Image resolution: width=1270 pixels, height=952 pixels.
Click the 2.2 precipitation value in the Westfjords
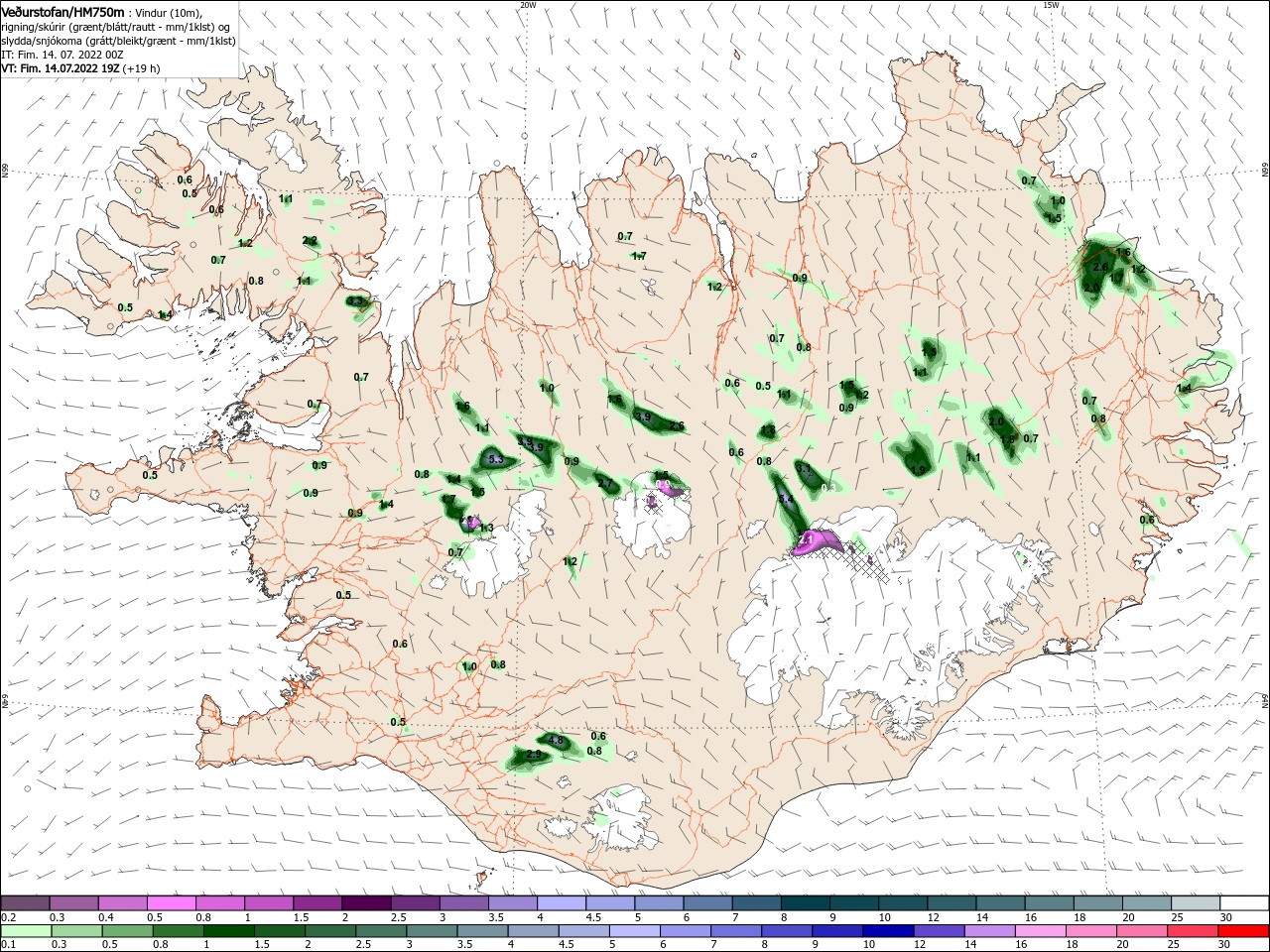310,240
